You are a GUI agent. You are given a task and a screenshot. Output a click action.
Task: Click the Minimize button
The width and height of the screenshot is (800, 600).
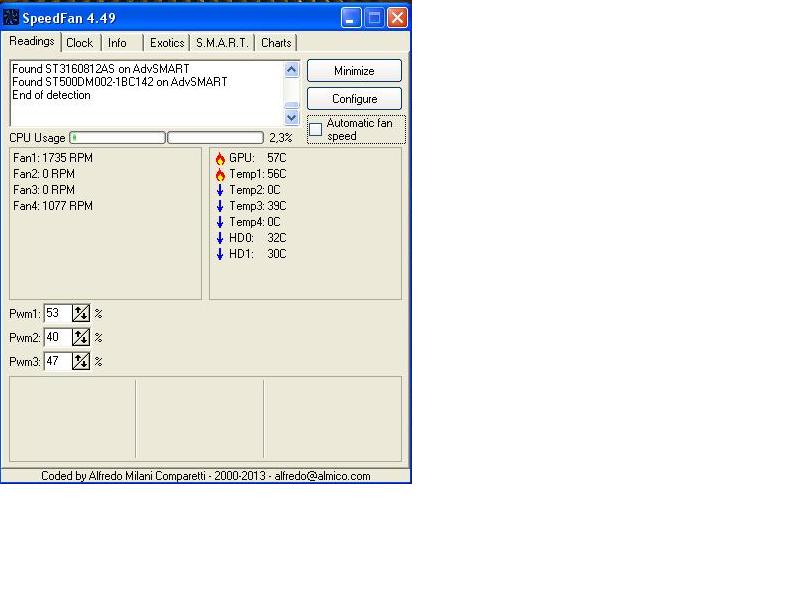coord(354,71)
